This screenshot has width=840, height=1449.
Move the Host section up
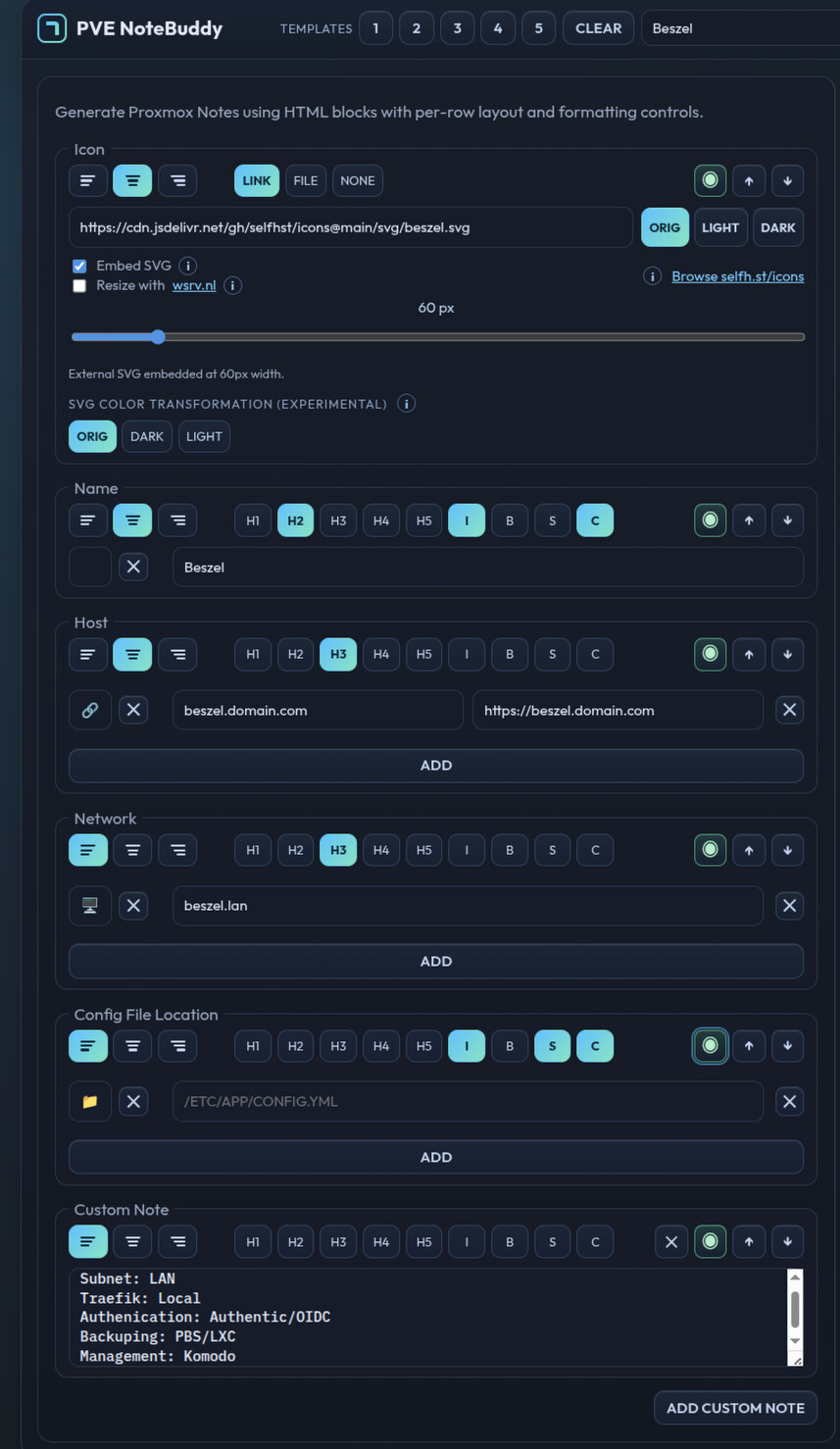point(749,654)
